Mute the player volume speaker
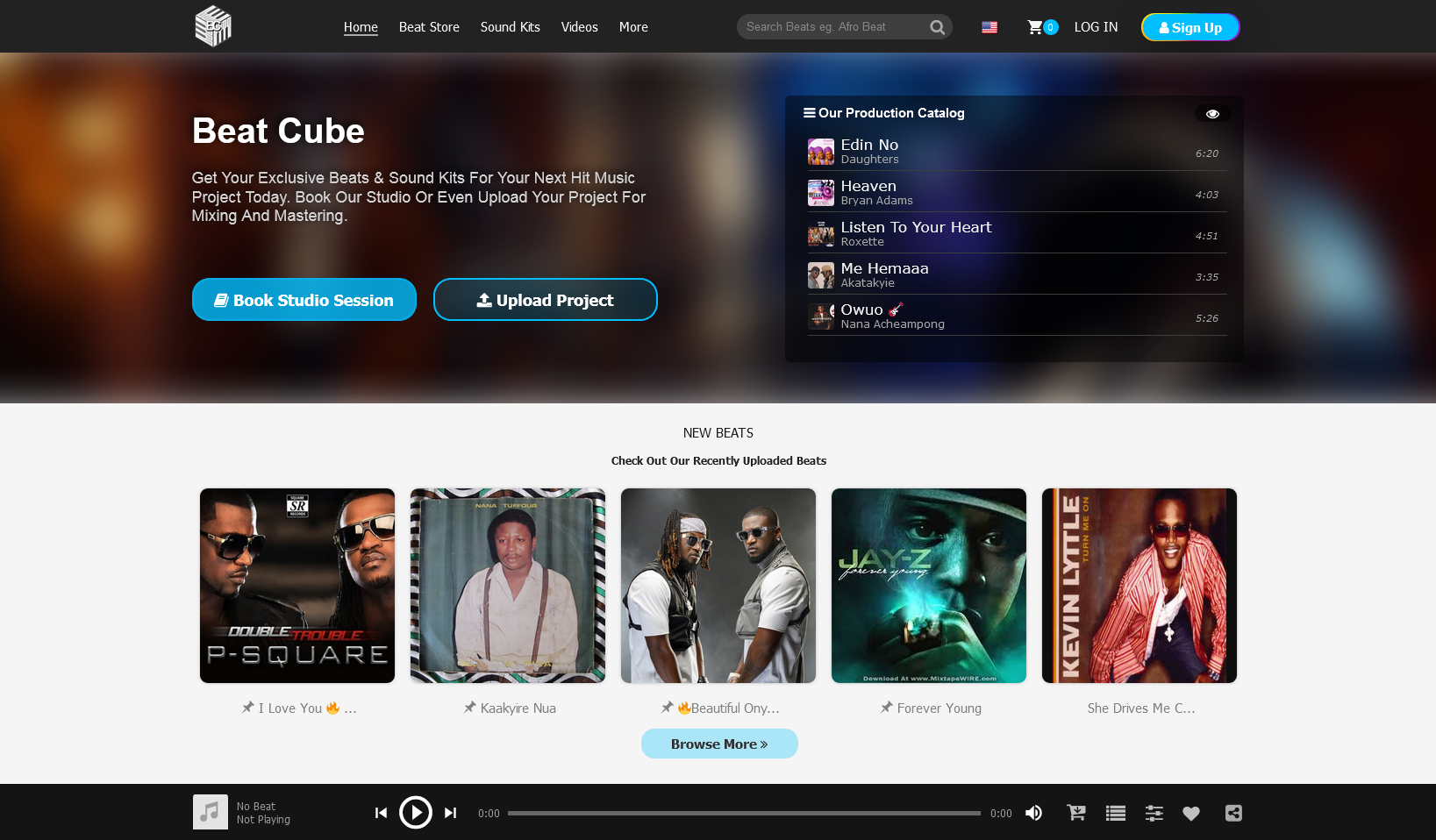The image size is (1436, 840). point(1034,813)
